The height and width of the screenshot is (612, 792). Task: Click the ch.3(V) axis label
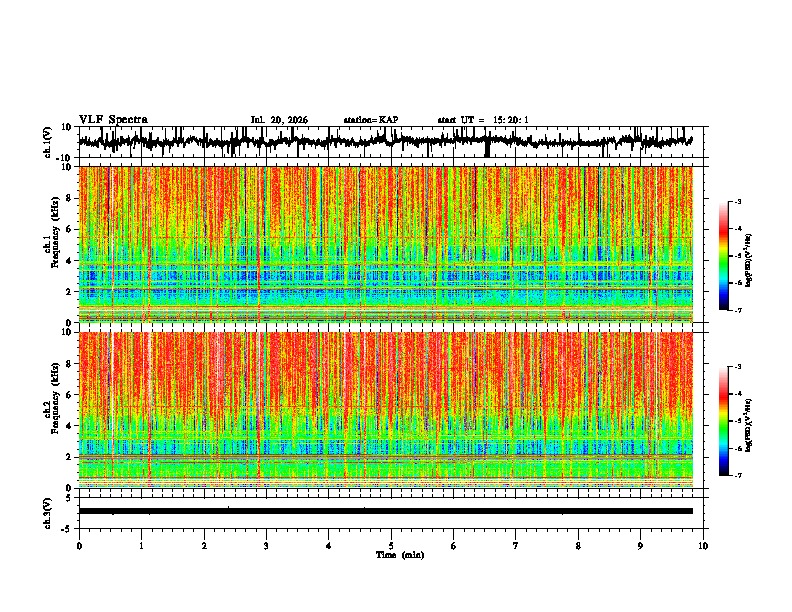point(49,514)
